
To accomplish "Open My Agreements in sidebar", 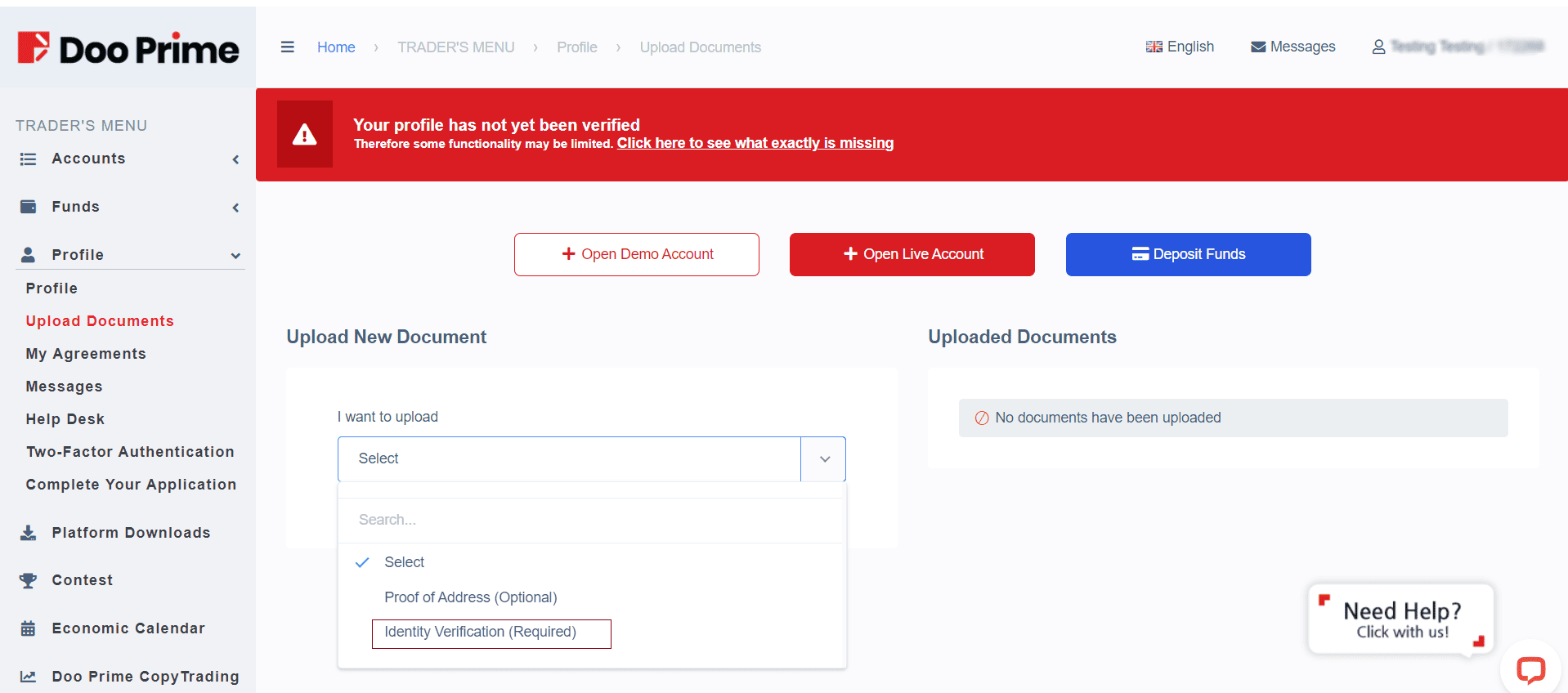I will (x=86, y=354).
